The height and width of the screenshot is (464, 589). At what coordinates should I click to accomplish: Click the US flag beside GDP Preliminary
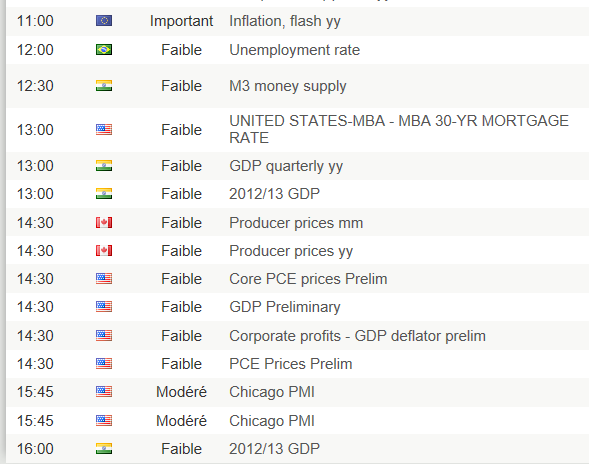coord(104,307)
